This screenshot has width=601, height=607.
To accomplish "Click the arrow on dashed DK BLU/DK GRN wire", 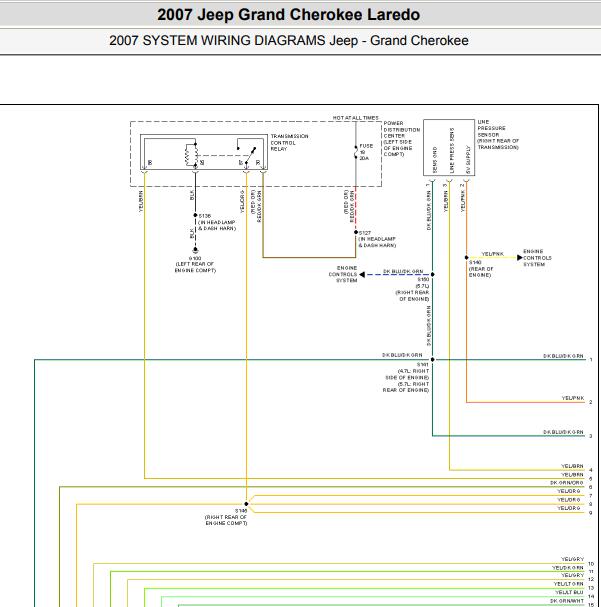I will pos(362,274).
